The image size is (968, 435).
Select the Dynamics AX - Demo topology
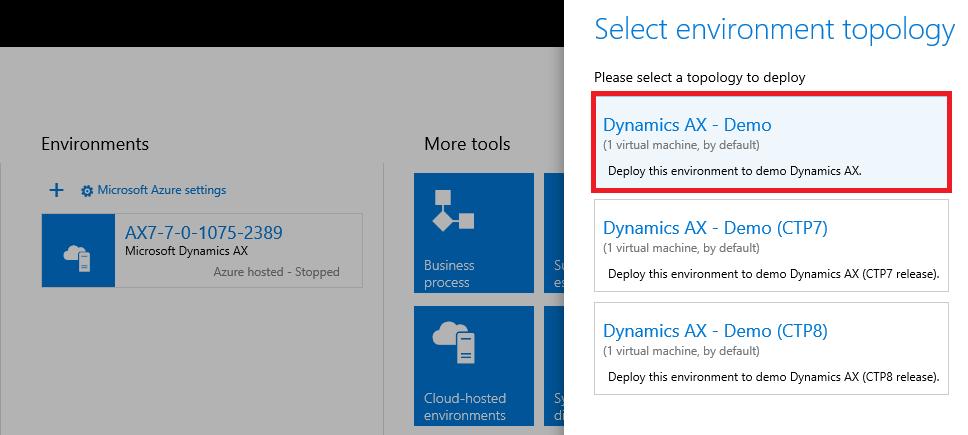[771, 143]
